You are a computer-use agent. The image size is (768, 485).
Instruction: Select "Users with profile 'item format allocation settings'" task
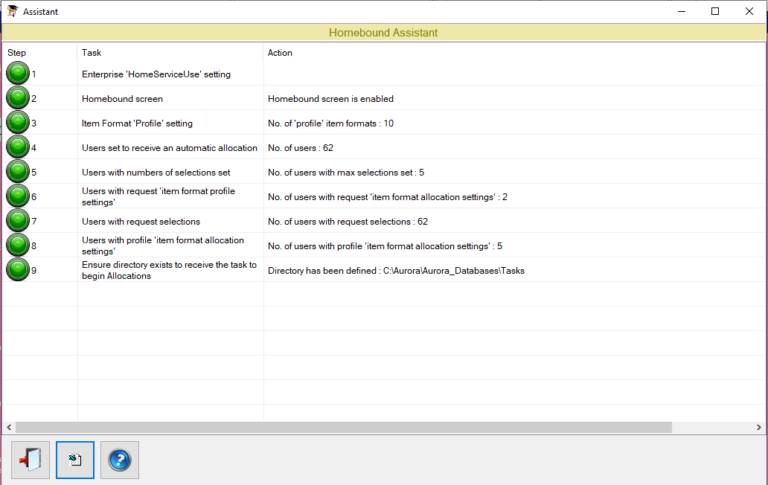point(163,245)
